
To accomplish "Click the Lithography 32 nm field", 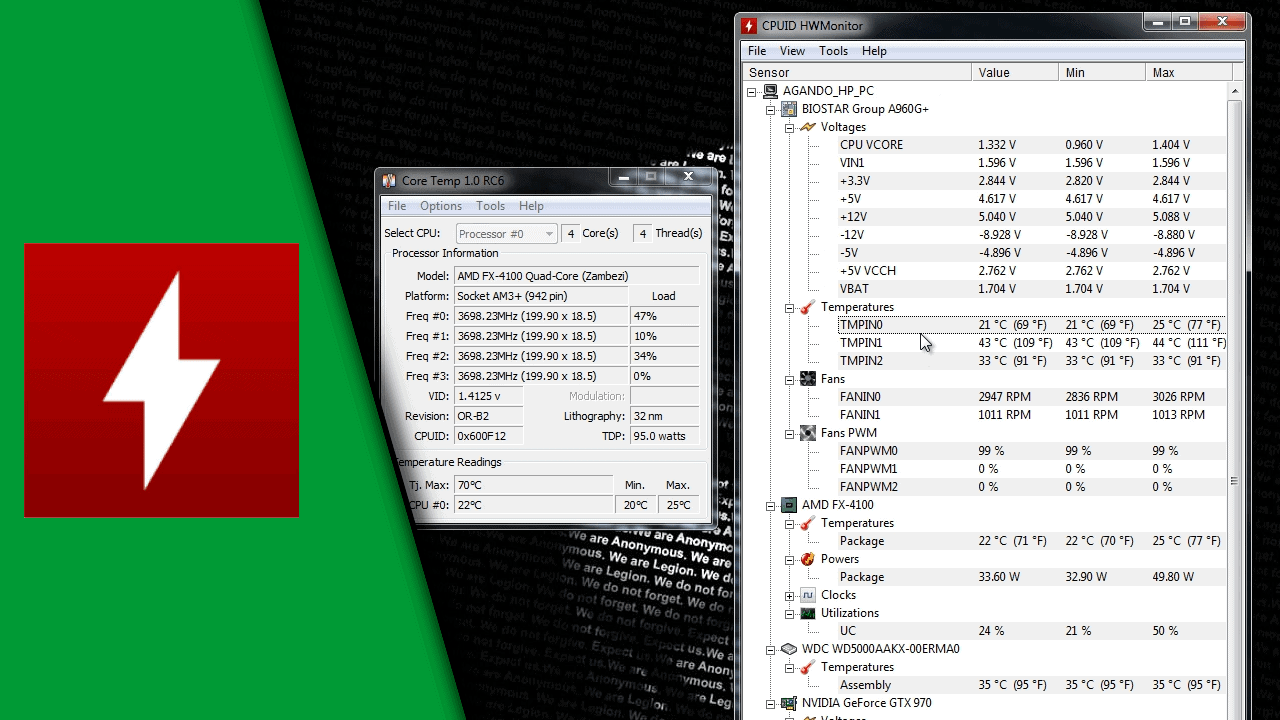I will 664,416.
